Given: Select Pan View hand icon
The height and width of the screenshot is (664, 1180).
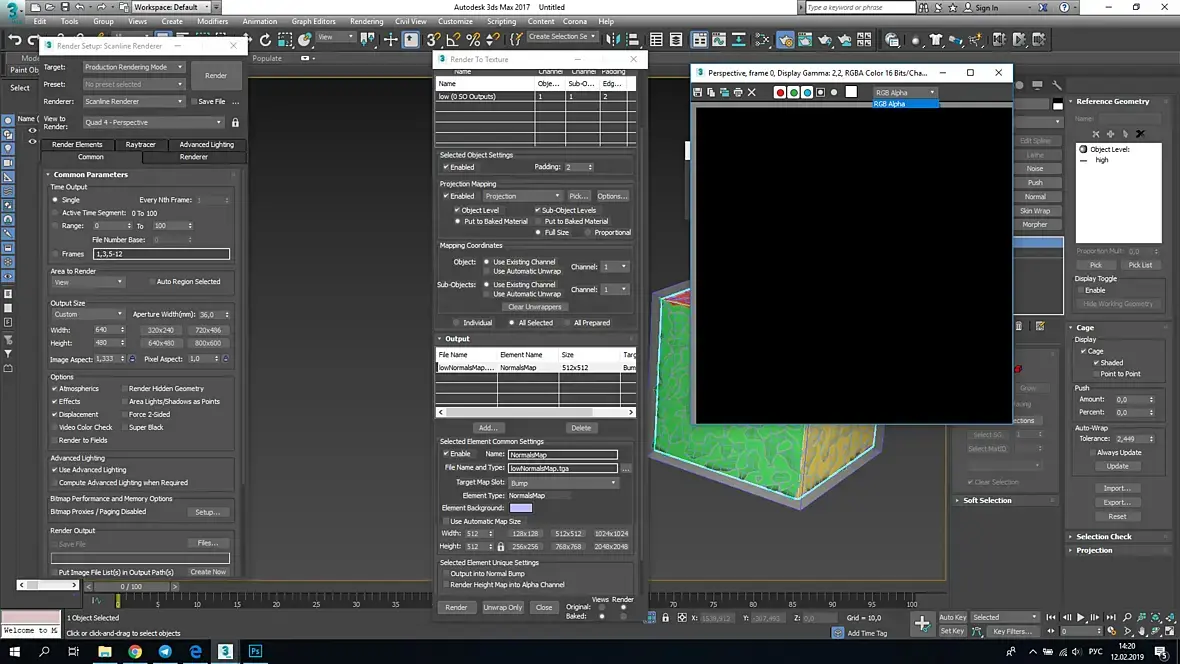Looking at the screenshot, I should [x=1142, y=631].
